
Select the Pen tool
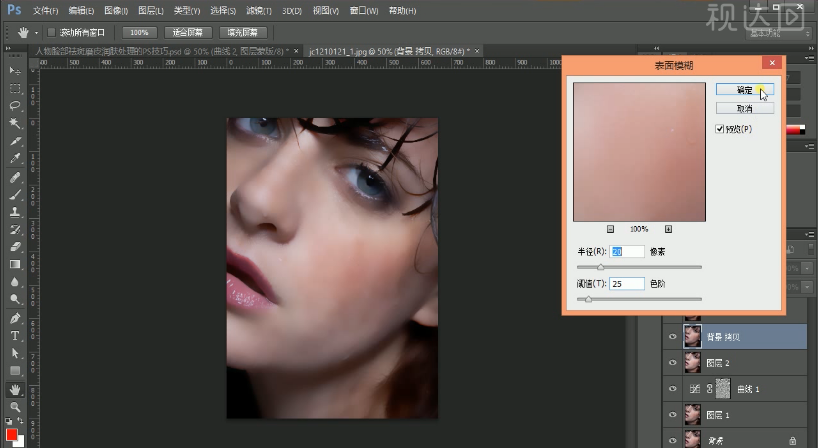click(x=15, y=318)
